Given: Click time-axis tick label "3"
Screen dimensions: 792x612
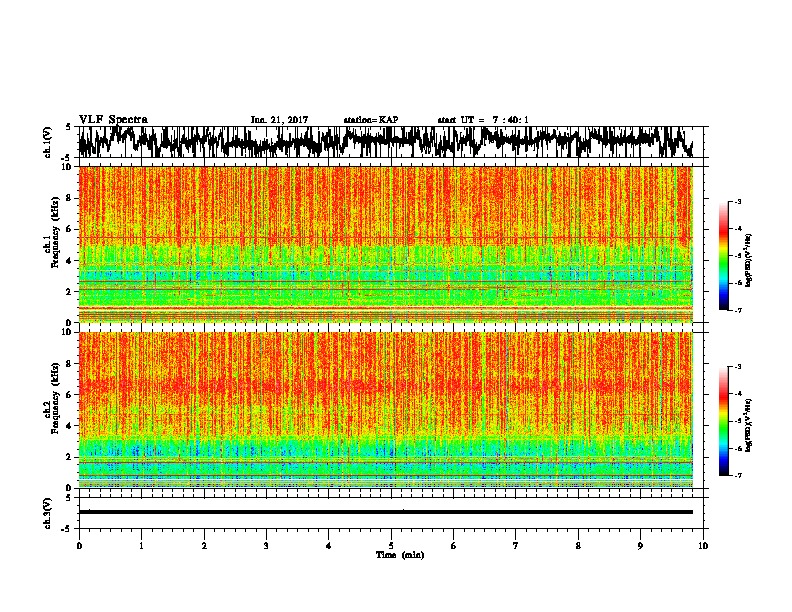Looking at the screenshot, I should [x=266, y=546].
